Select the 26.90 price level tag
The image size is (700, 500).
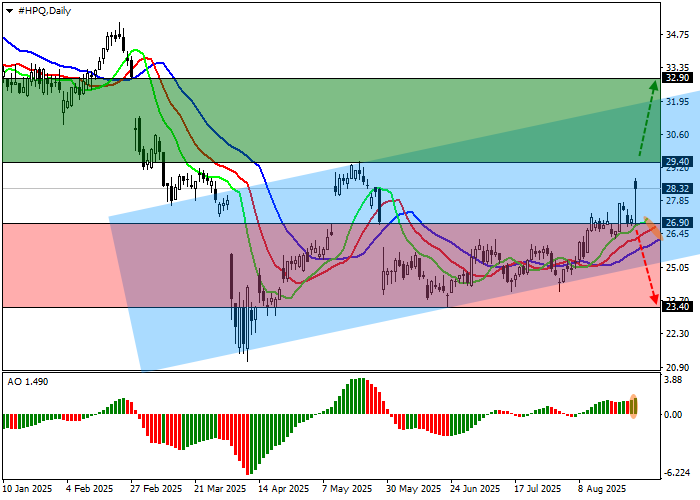(x=677, y=223)
